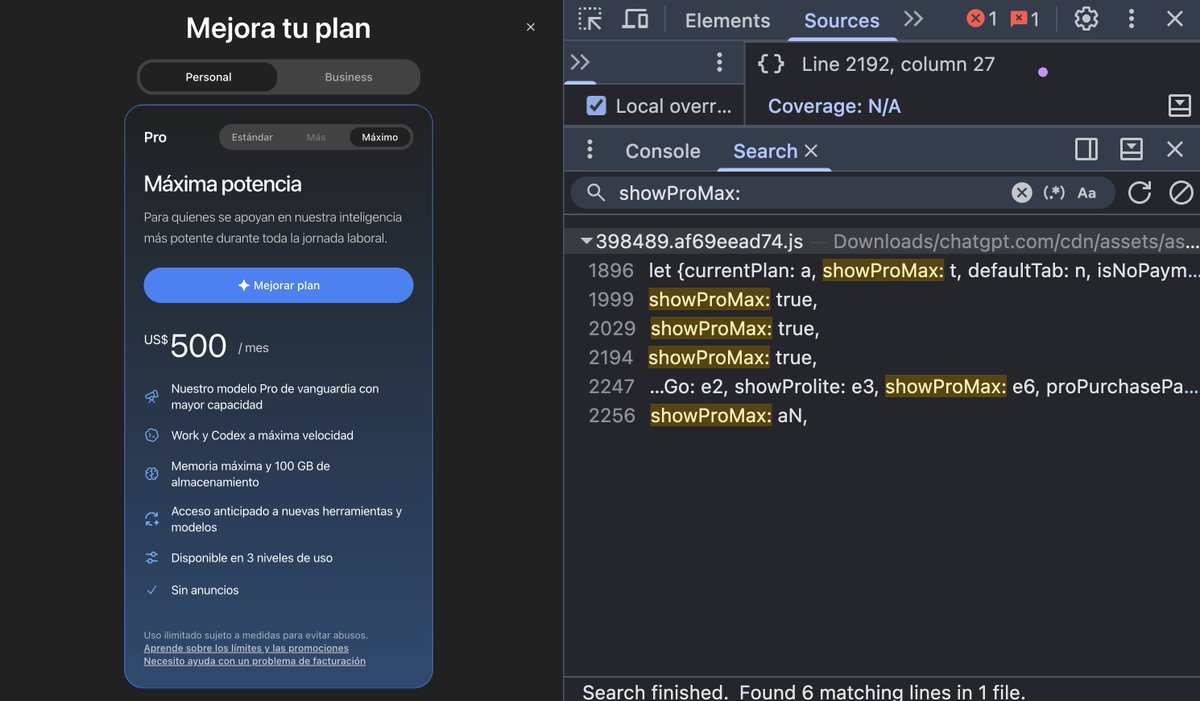Open search result on line 2256

pos(882,415)
